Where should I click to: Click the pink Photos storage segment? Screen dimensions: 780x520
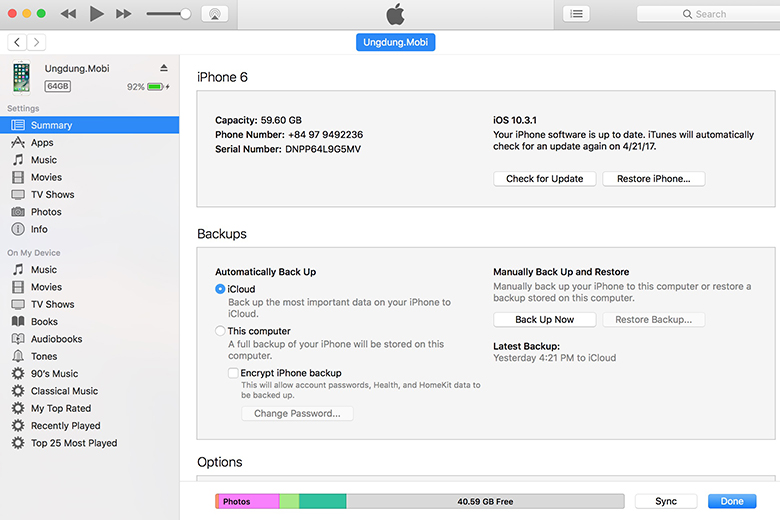(x=248, y=501)
